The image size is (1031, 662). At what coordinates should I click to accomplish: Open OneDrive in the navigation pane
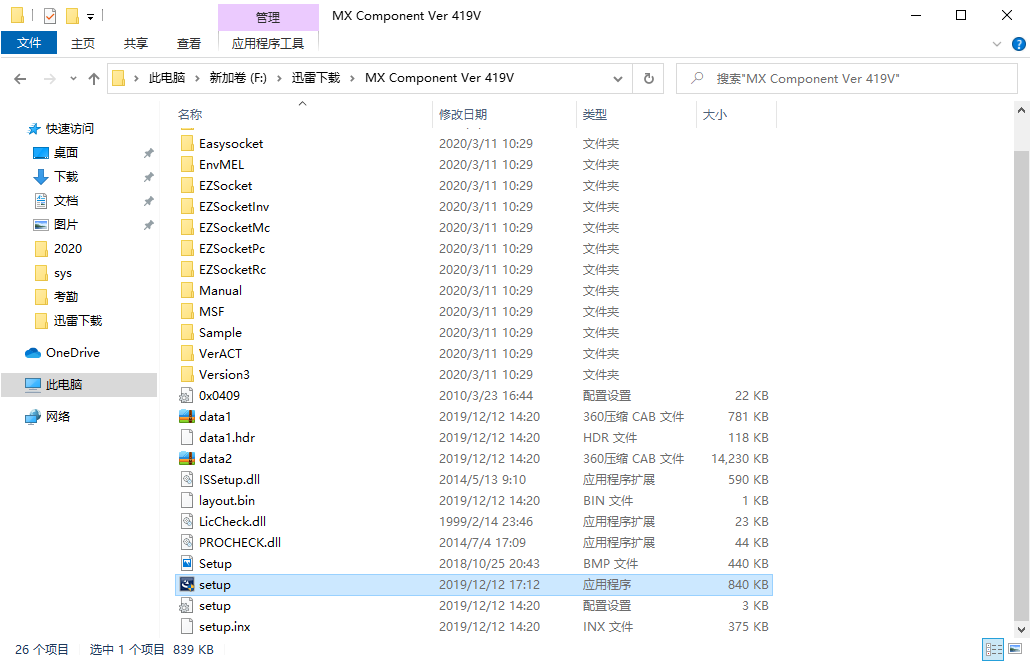tap(72, 352)
